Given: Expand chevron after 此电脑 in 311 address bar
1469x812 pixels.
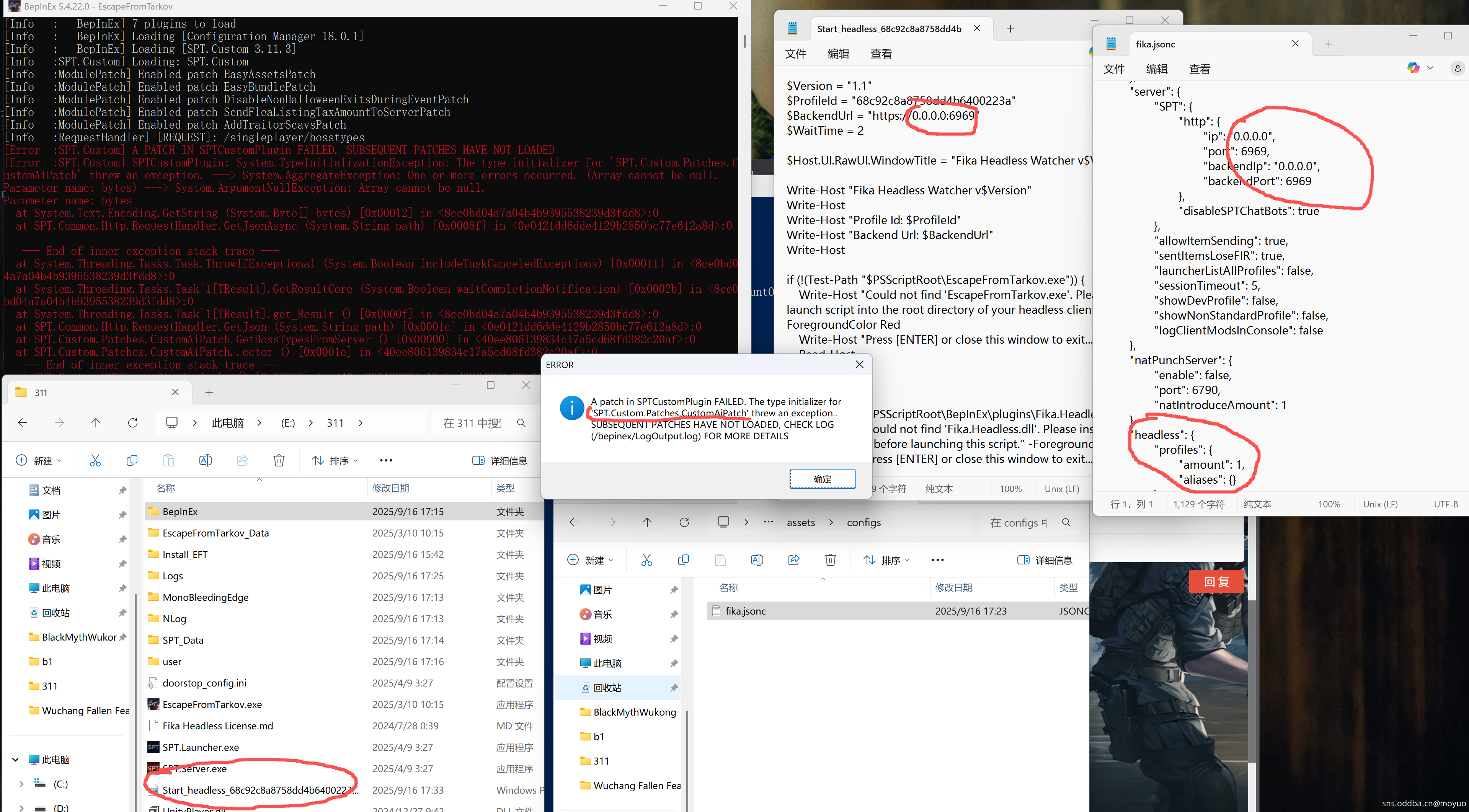Looking at the screenshot, I should pos(259,422).
